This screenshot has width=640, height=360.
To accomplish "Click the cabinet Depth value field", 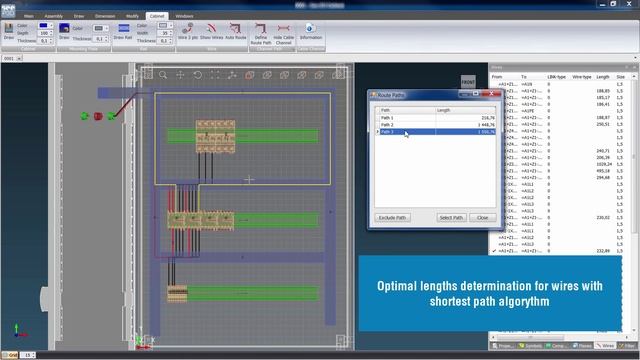I will tap(43, 33).
